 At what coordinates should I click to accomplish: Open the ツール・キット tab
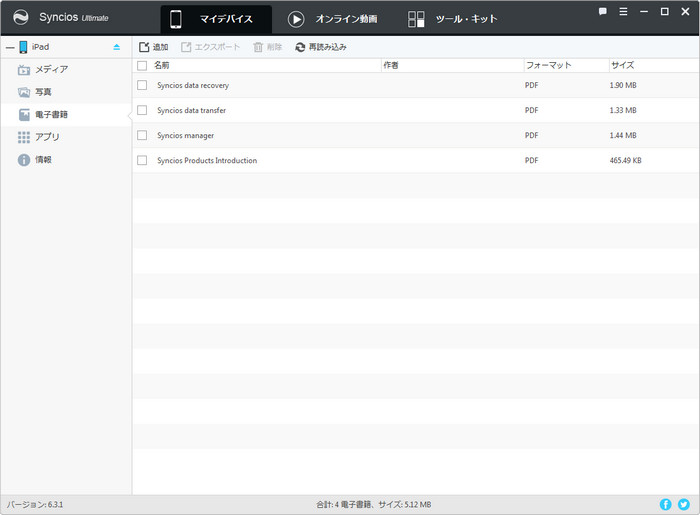pyautogui.click(x=452, y=19)
